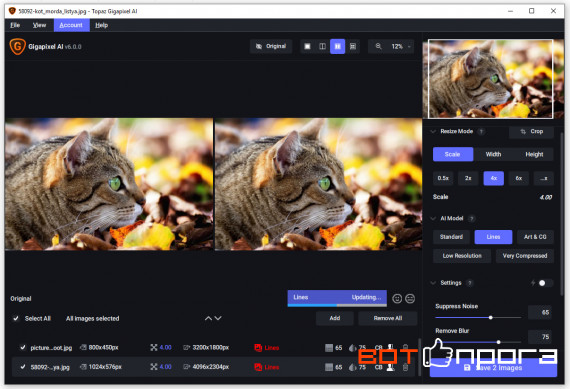The width and height of the screenshot is (570, 389).
Task: Choose side-by-side view icon
Action: (337, 47)
